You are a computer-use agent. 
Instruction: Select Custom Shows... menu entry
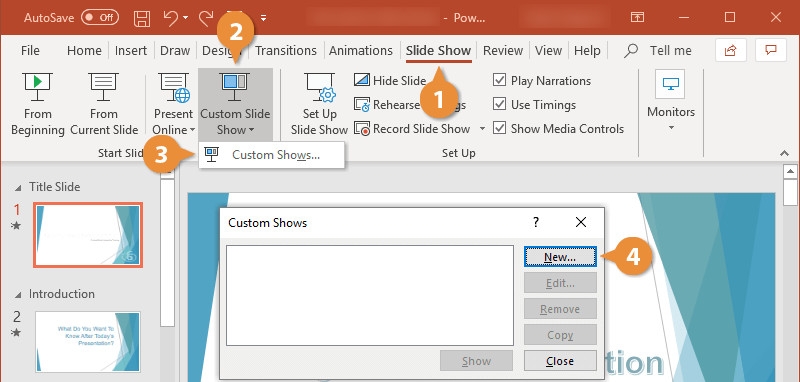tap(271, 155)
